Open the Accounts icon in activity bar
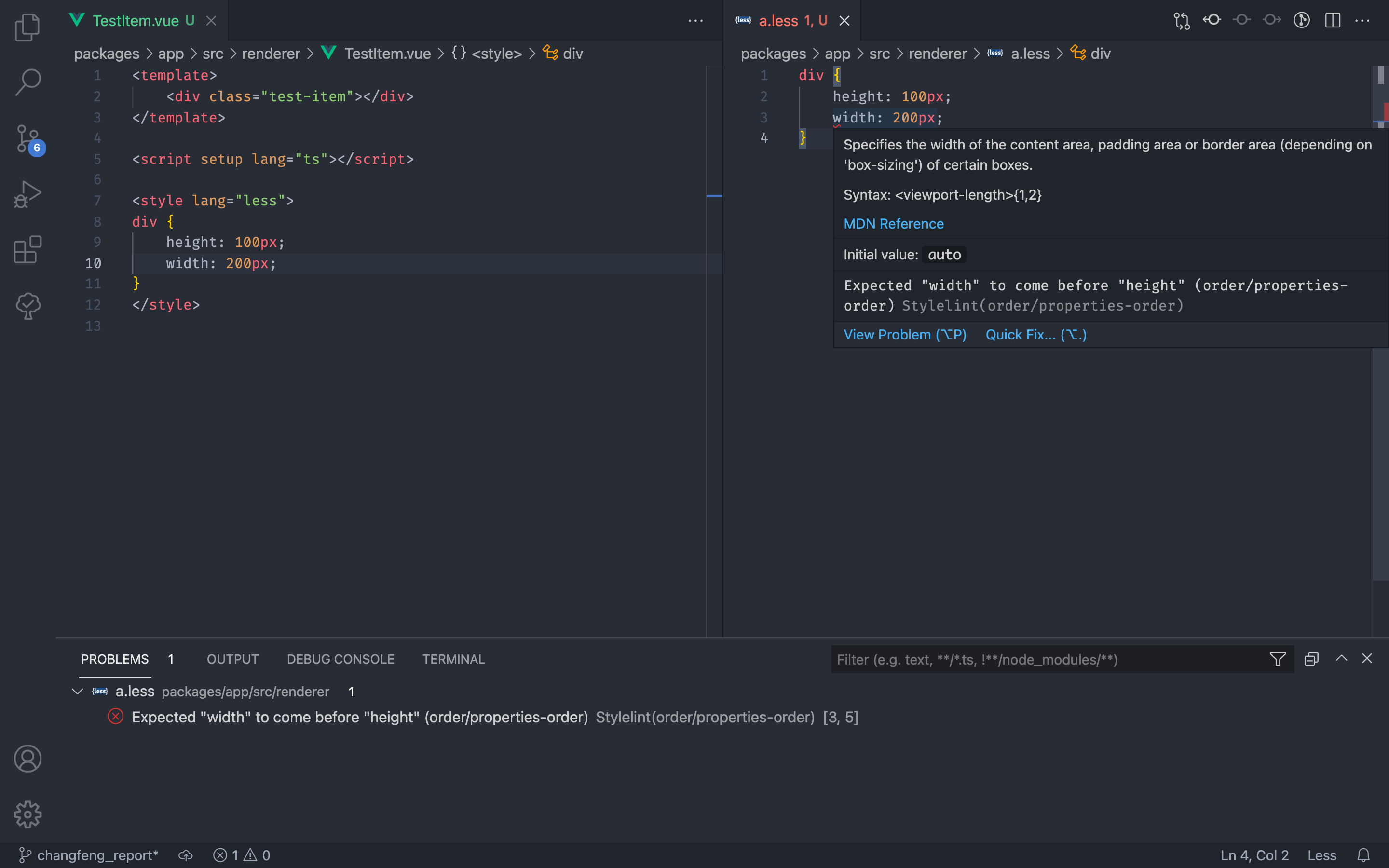 tap(27, 759)
